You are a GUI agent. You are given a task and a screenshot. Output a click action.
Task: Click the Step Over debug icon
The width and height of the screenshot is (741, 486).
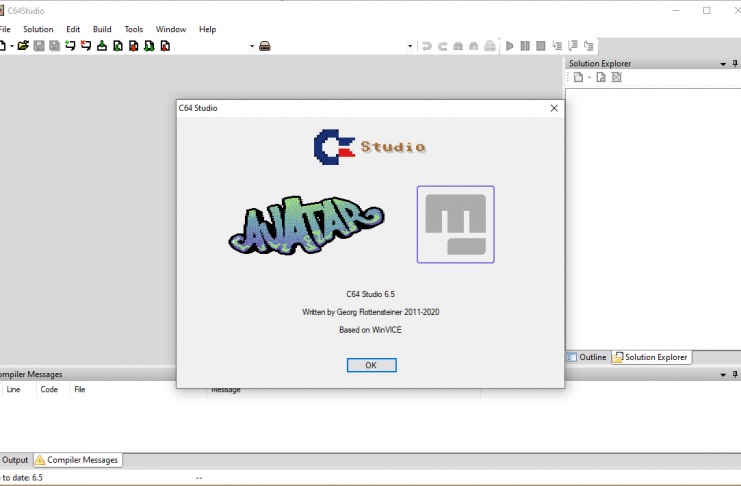click(x=573, y=46)
